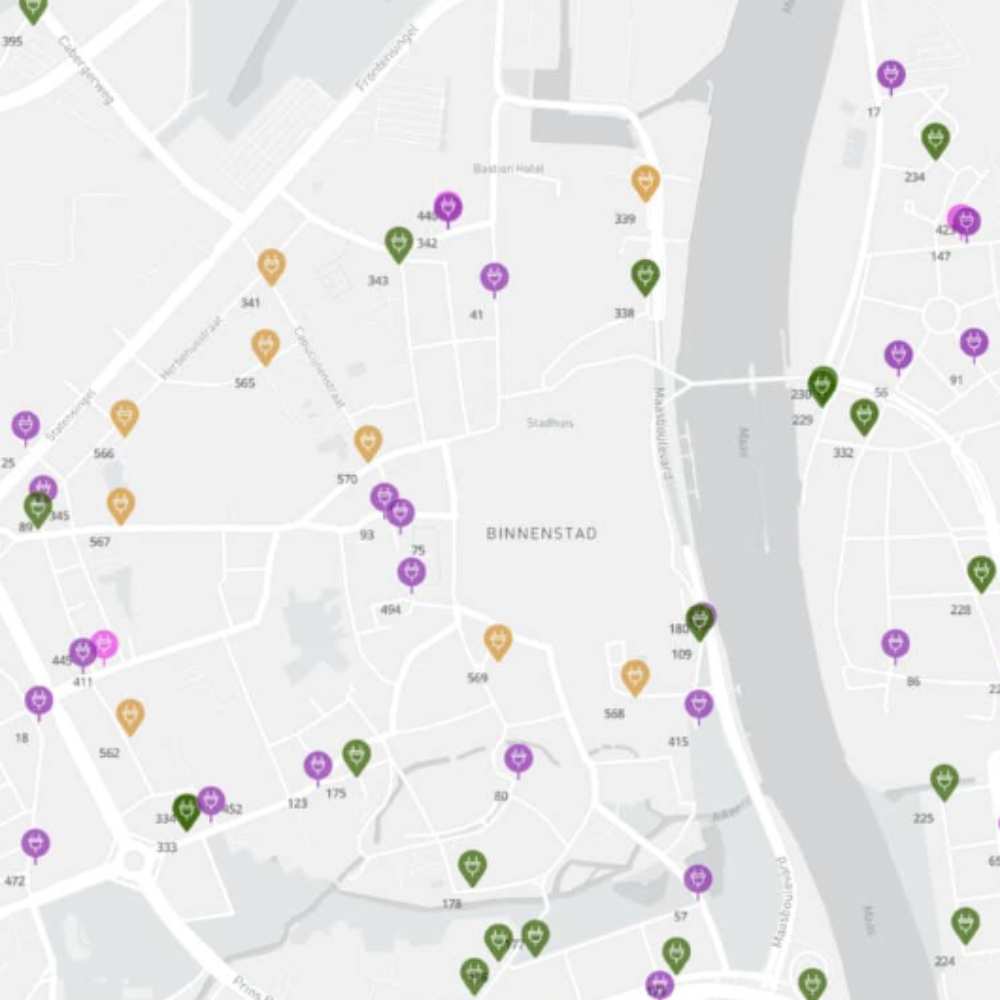Select the purple charging marker labeled 80
This screenshot has height=1000, width=1000.
click(x=518, y=759)
